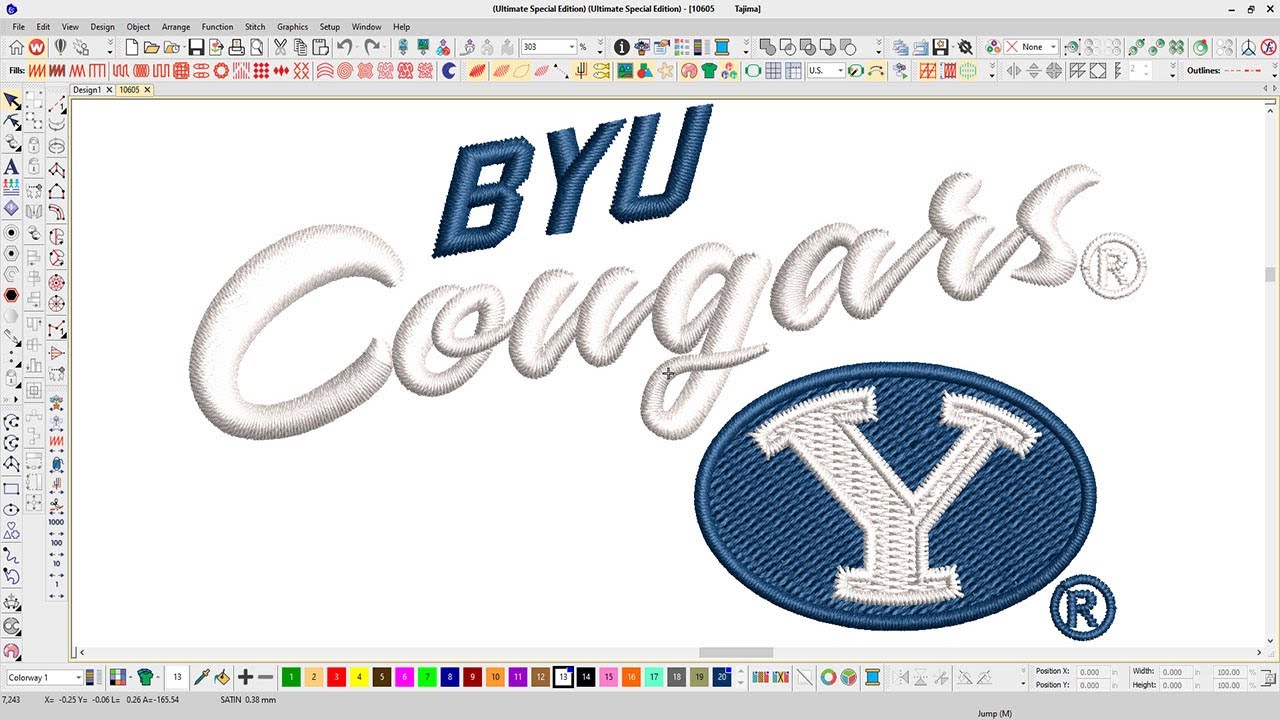Open the zoom percentage 303 dropdown
The image size is (1280, 720).
point(573,47)
